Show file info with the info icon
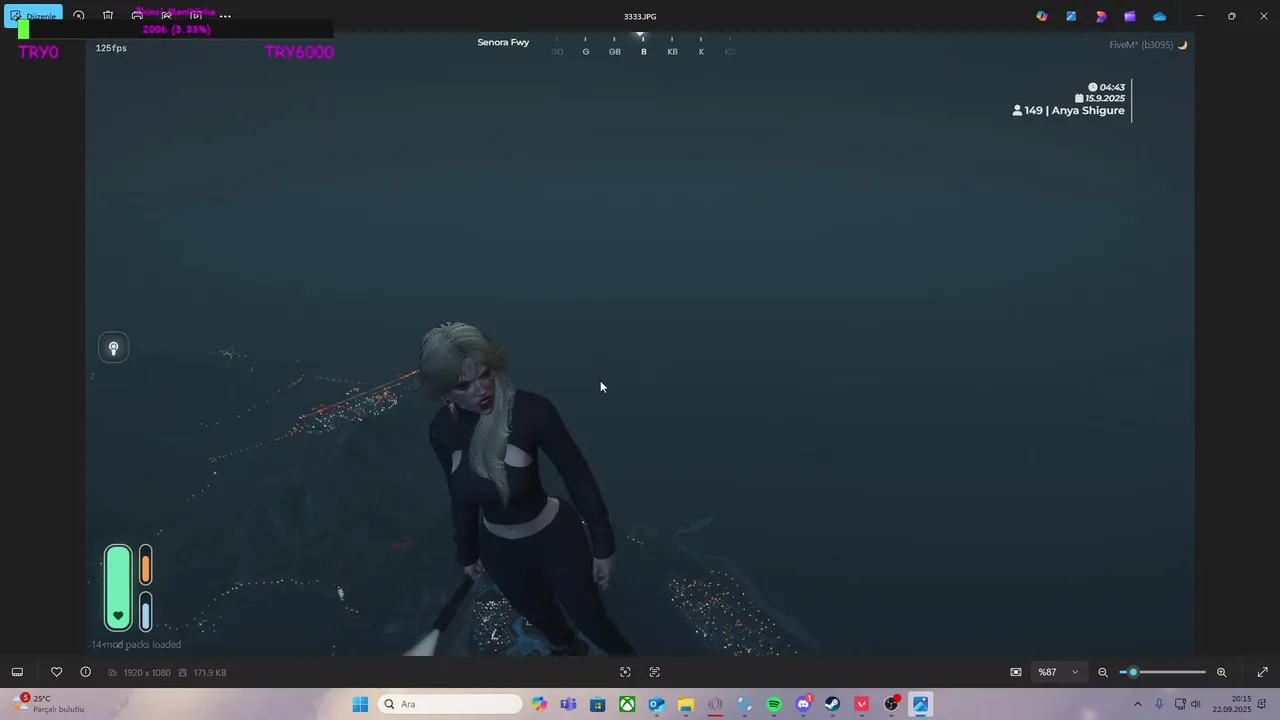This screenshot has width=1280, height=720. [86, 672]
